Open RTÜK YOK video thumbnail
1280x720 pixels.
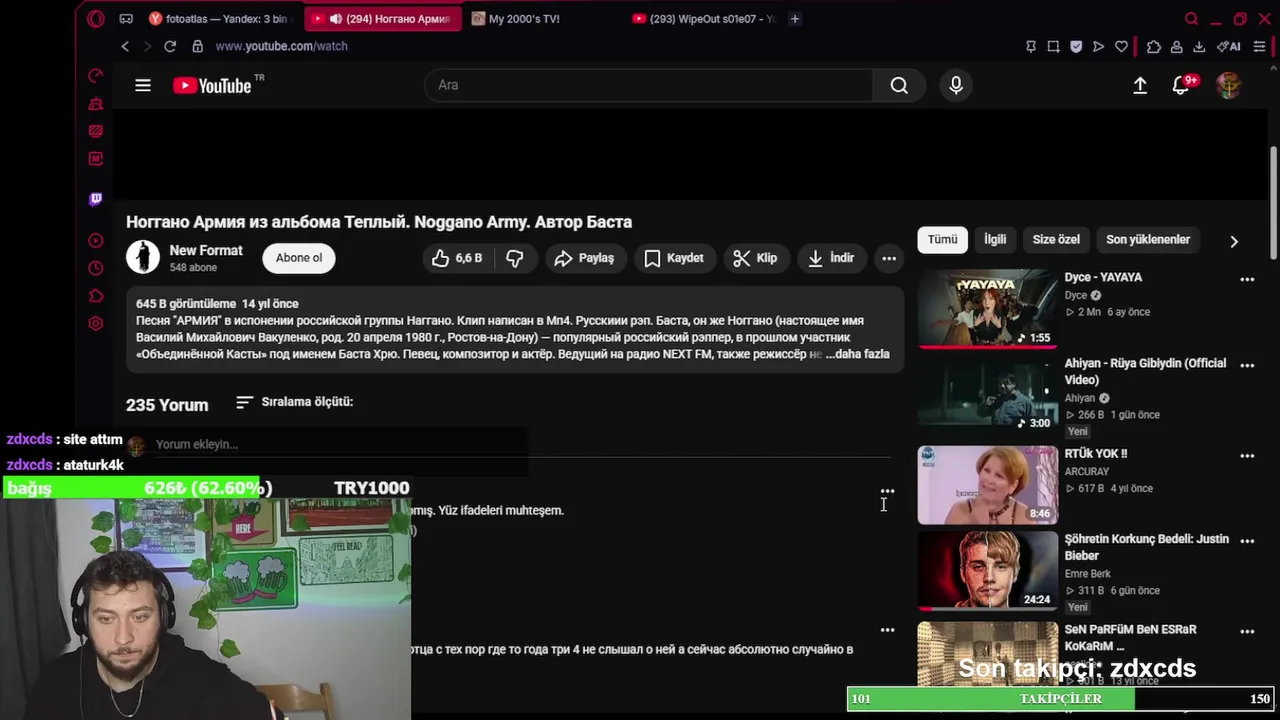(988, 485)
